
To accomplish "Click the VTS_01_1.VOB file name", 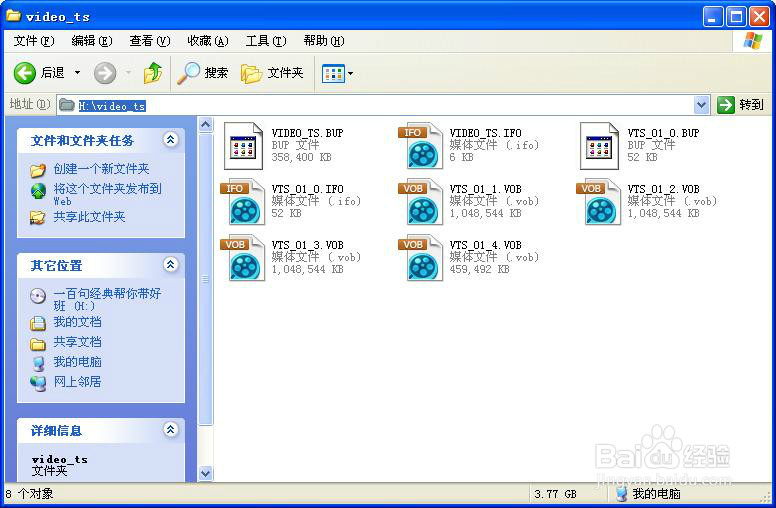I will (x=485, y=189).
